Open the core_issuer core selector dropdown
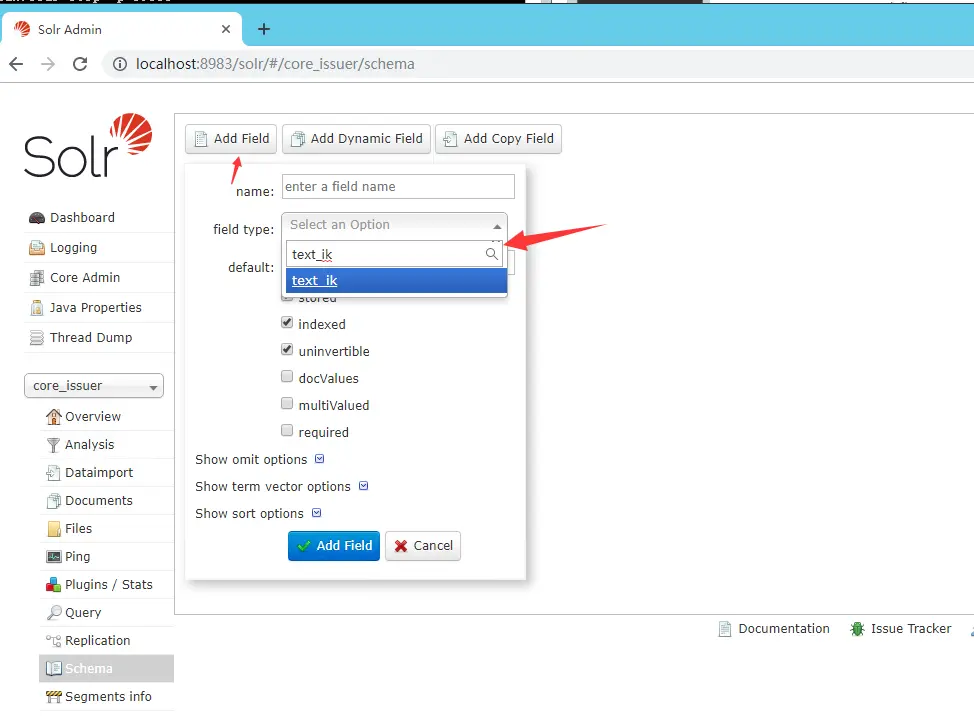974x721 pixels. pos(94,386)
